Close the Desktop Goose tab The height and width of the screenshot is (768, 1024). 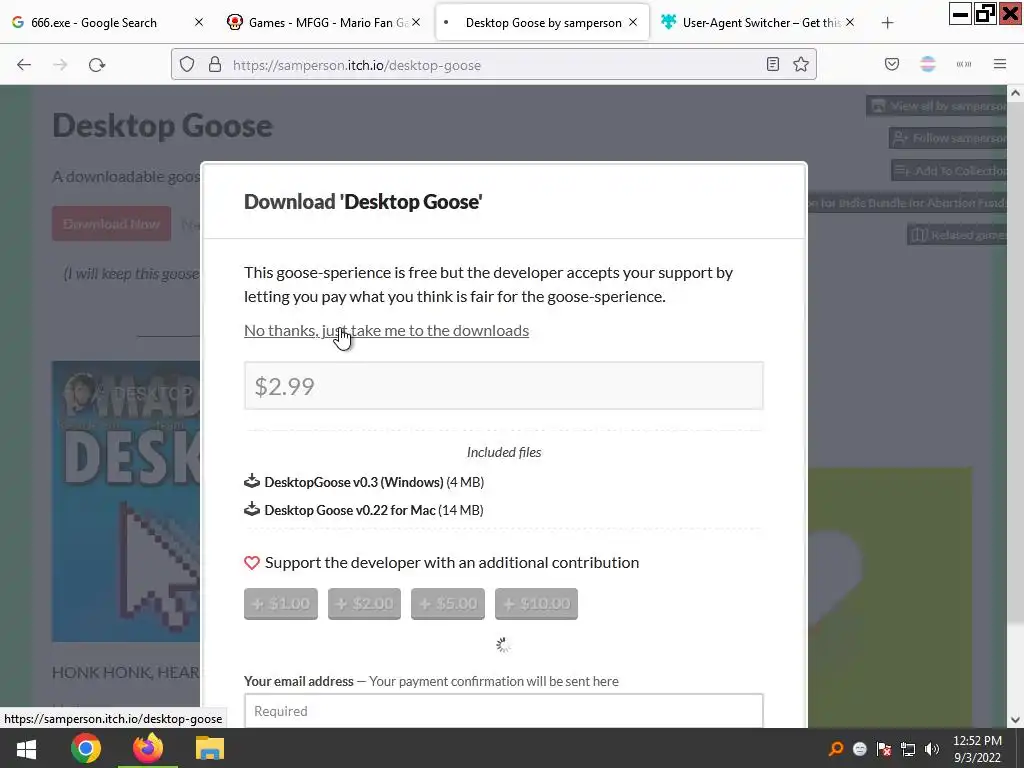633,22
